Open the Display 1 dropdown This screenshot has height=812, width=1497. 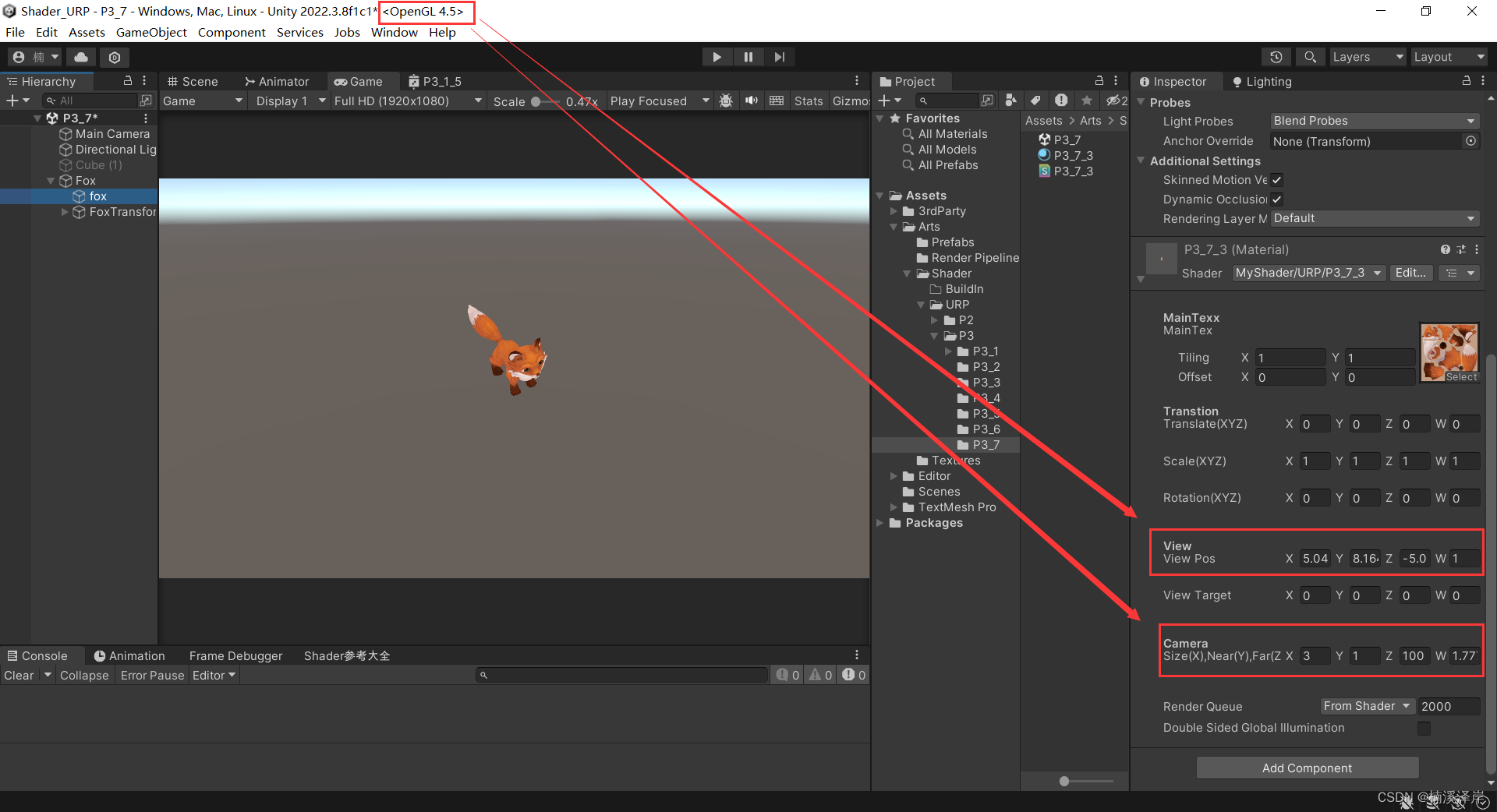point(290,101)
